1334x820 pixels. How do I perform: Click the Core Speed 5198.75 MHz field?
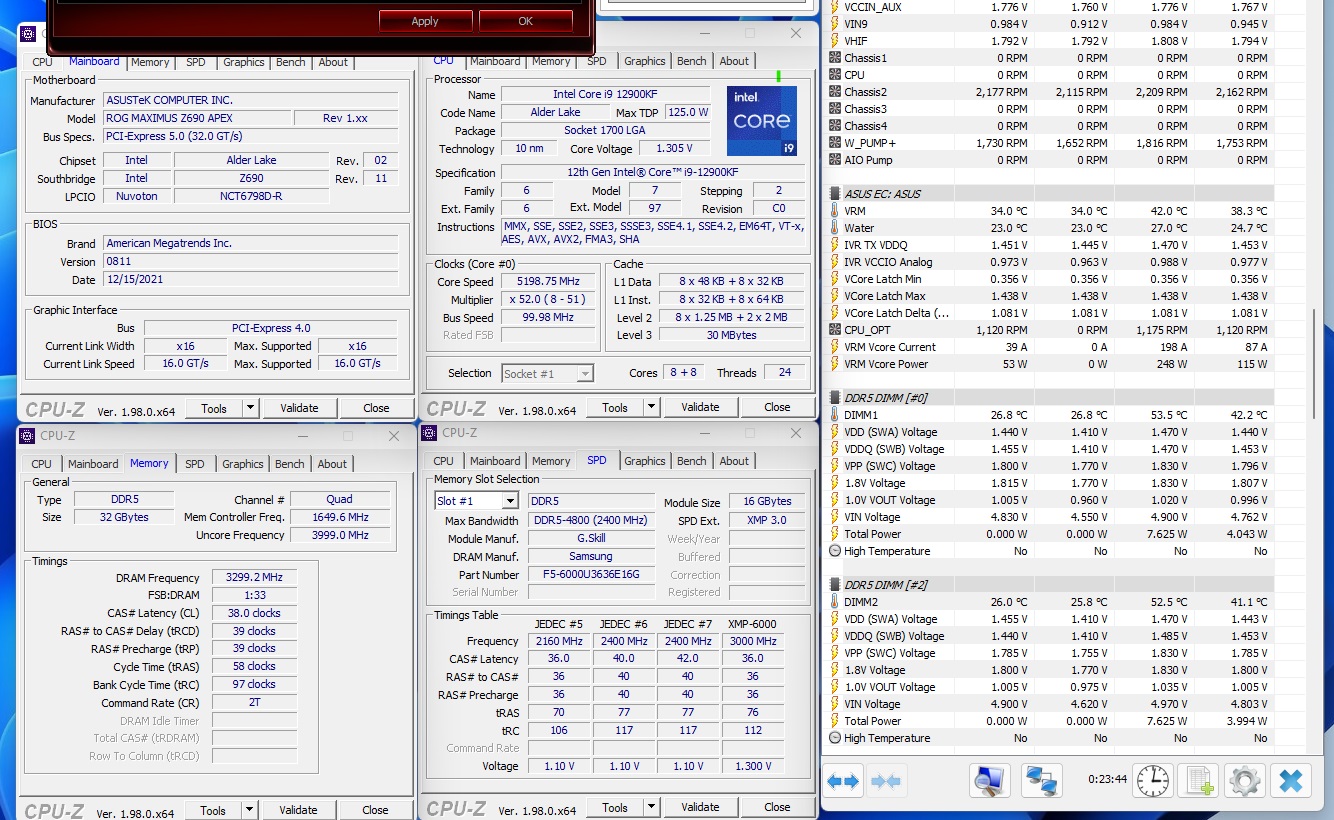548,282
